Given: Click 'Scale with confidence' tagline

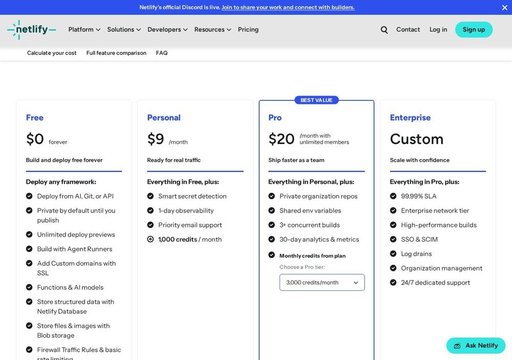Looking at the screenshot, I should (x=420, y=160).
